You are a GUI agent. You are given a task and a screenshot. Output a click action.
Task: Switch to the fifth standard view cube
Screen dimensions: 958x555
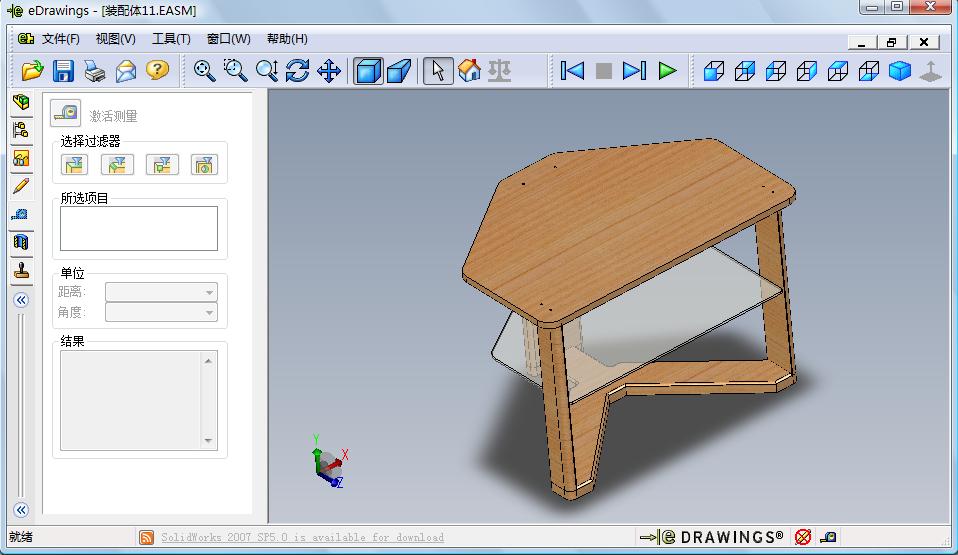click(838, 71)
